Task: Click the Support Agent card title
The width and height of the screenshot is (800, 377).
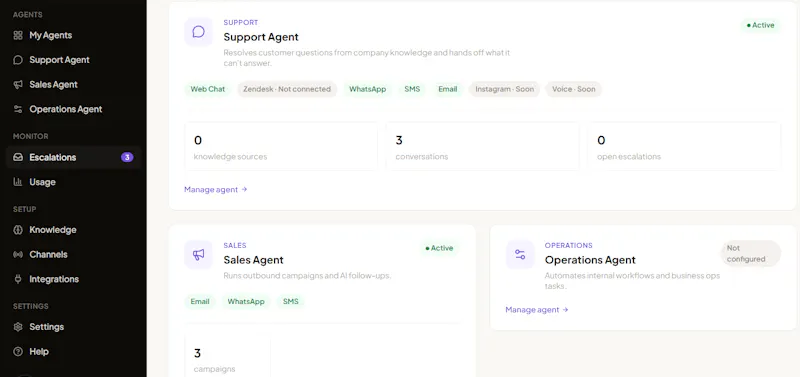Action: coord(261,37)
